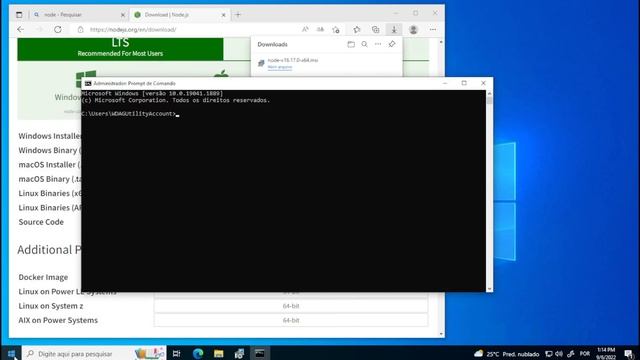This screenshot has width=640, height=360.
Task: Close the 'Download | Node.js' tab
Action: 223,15
